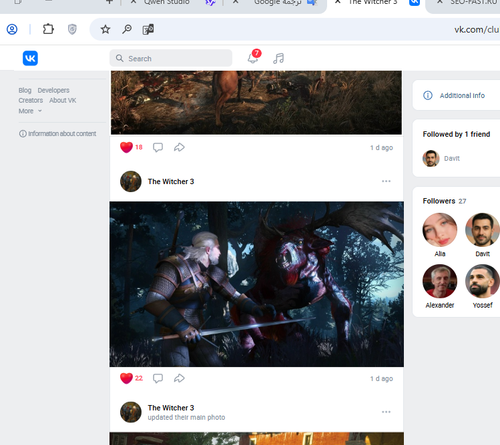The width and height of the screenshot is (500, 445).
Task: Open options menu for updated main photo post
Action: coord(386,412)
